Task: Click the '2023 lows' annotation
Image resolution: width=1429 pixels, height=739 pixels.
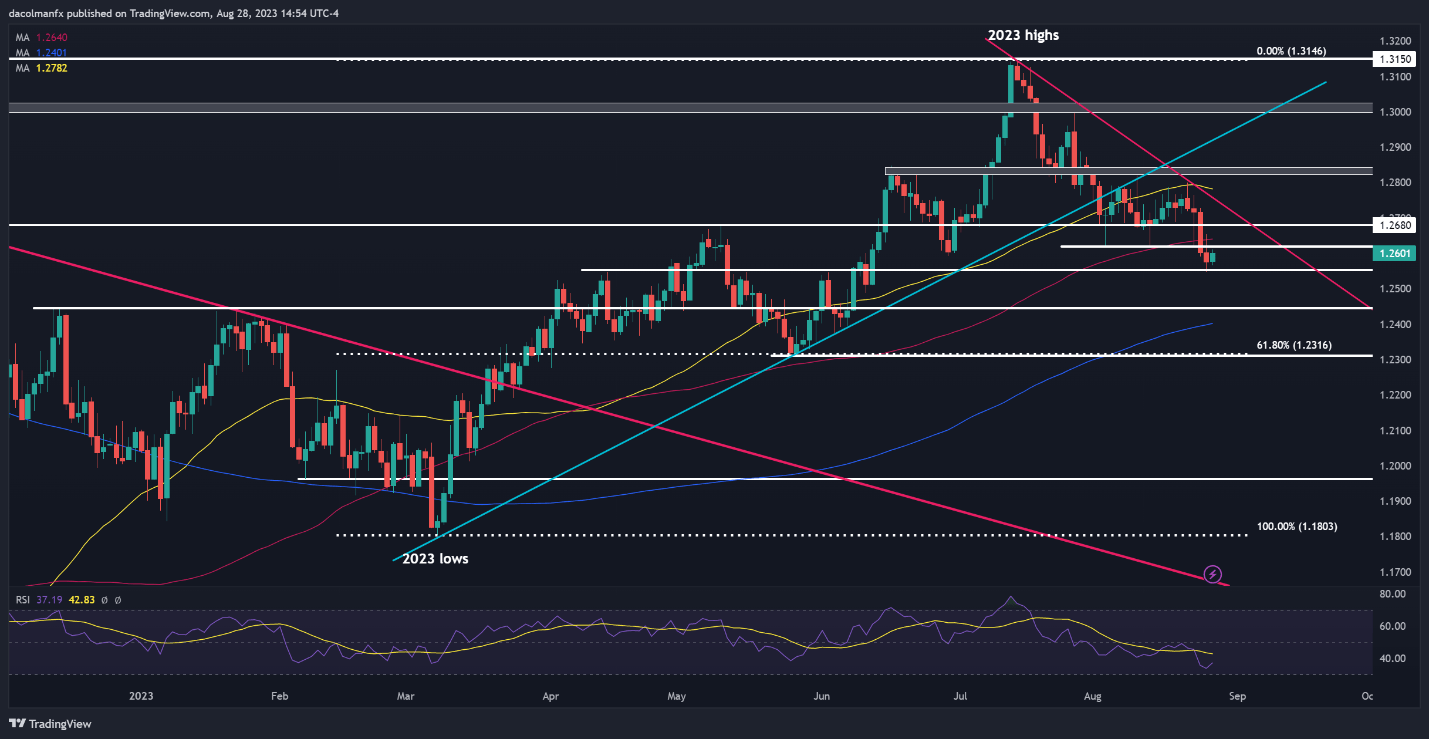Action: click(435, 559)
